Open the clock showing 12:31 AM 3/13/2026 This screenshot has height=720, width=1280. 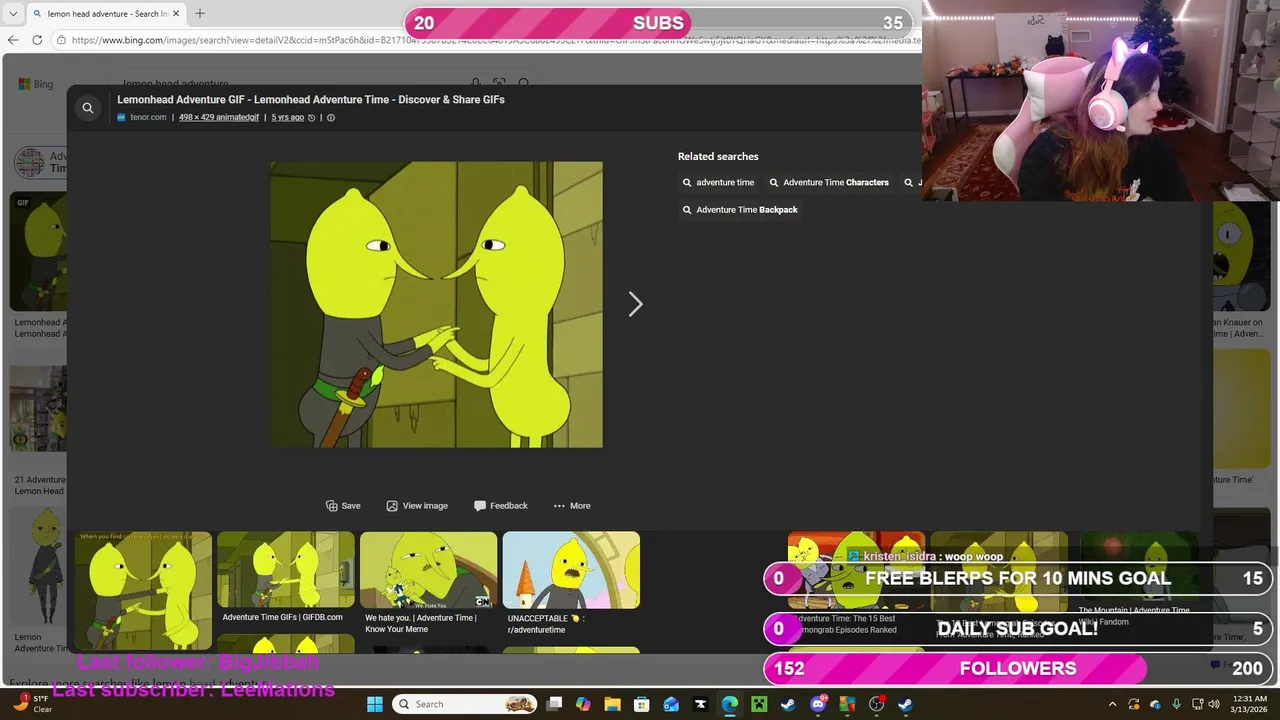[x=1250, y=704]
